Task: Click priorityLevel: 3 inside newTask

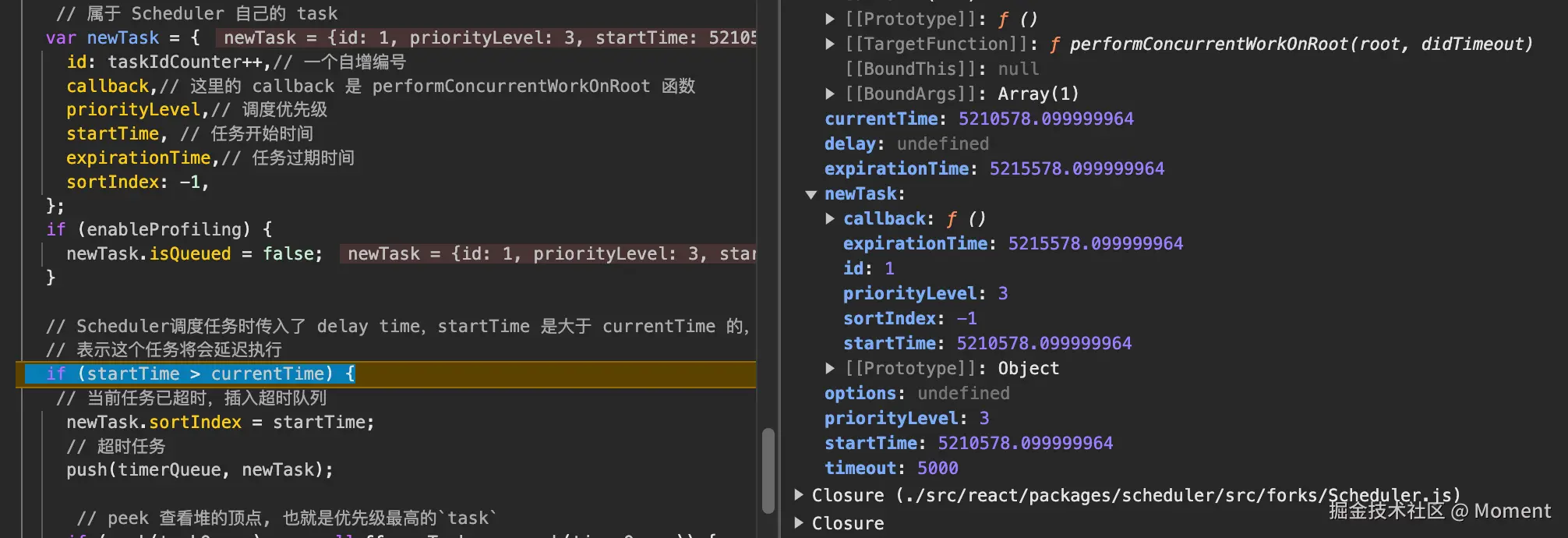Action: (925, 294)
